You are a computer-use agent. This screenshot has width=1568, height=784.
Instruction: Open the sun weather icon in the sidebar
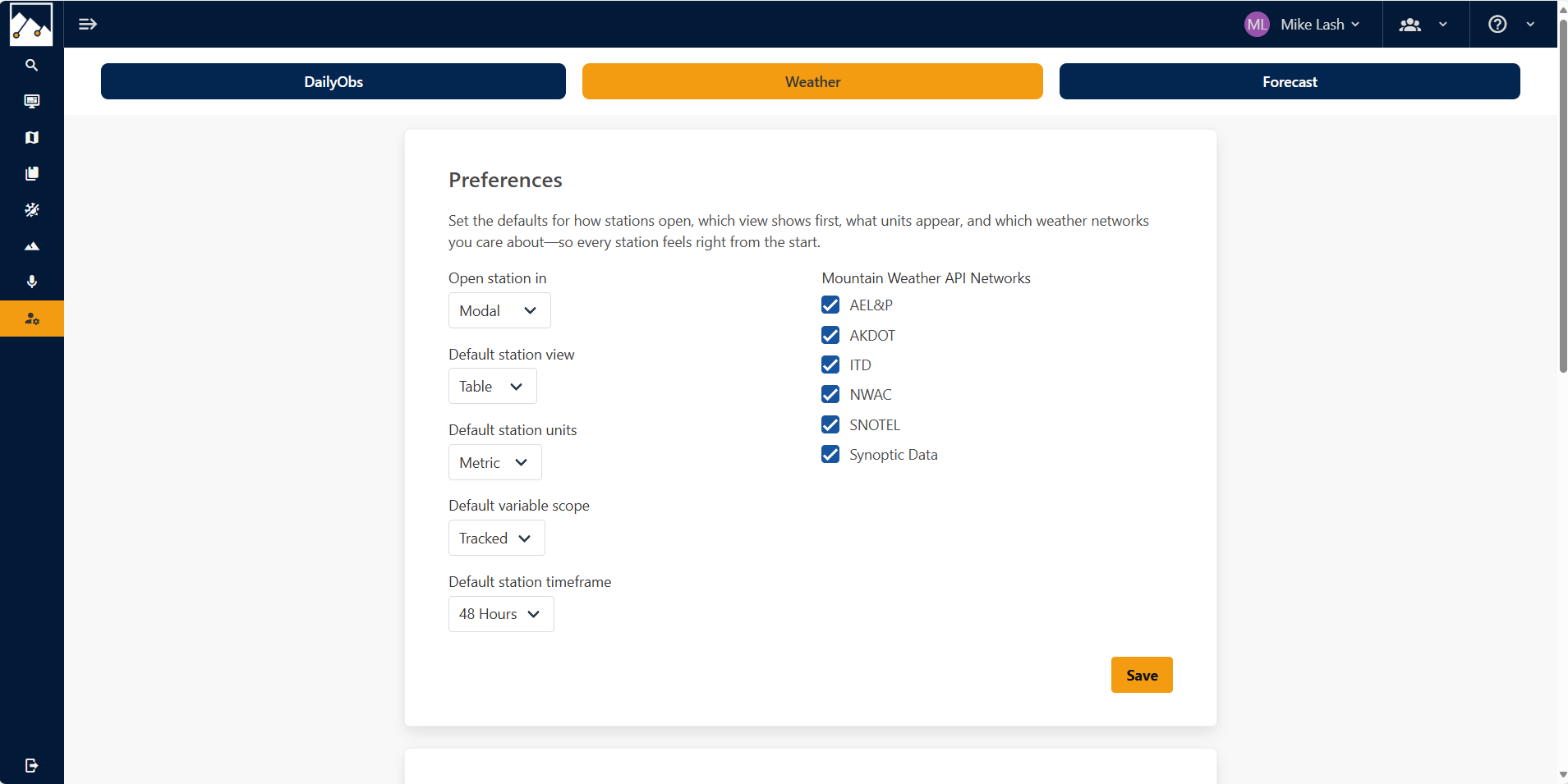(31, 209)
